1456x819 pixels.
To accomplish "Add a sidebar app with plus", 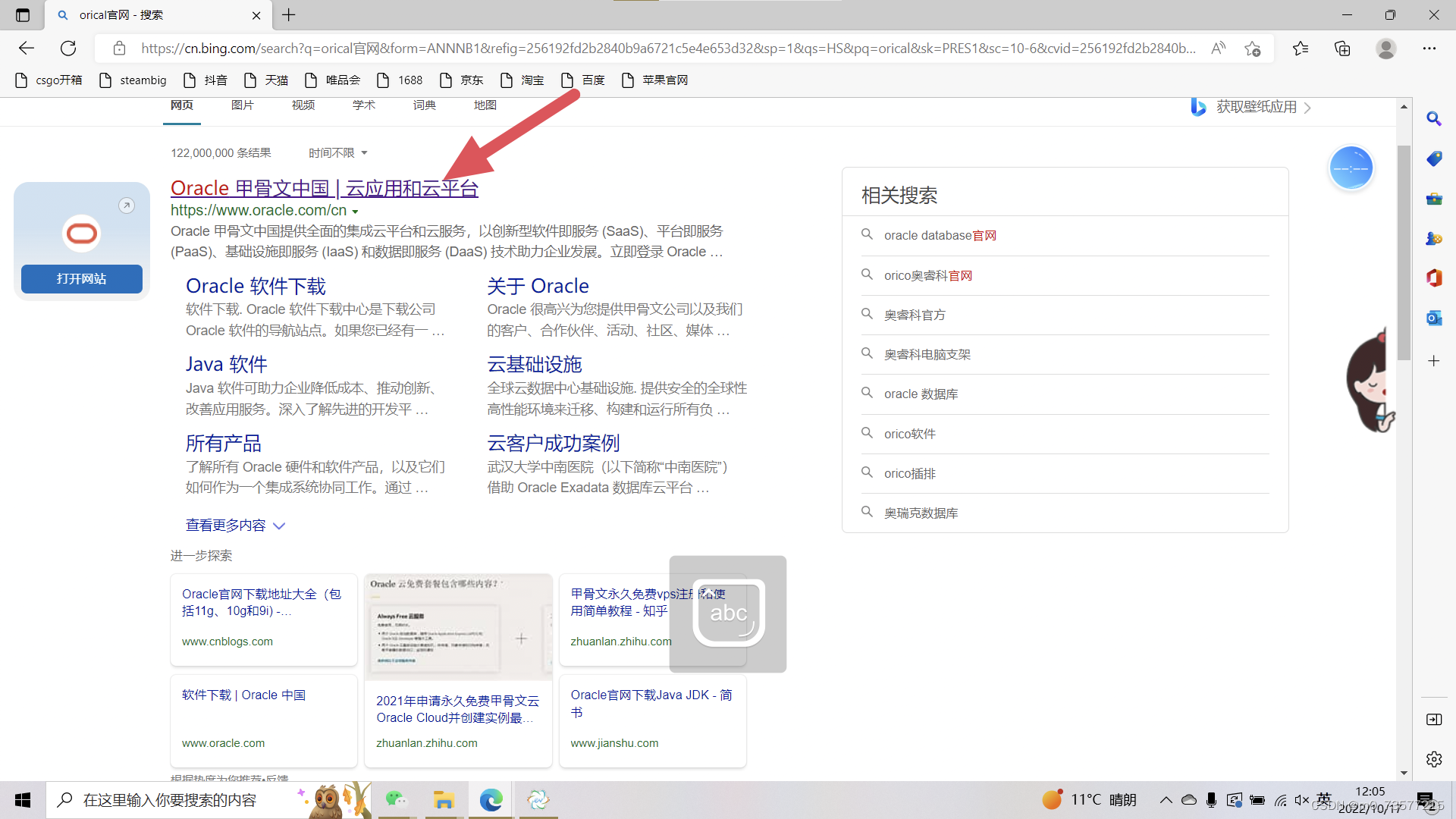I will (x=1433, y=361).
